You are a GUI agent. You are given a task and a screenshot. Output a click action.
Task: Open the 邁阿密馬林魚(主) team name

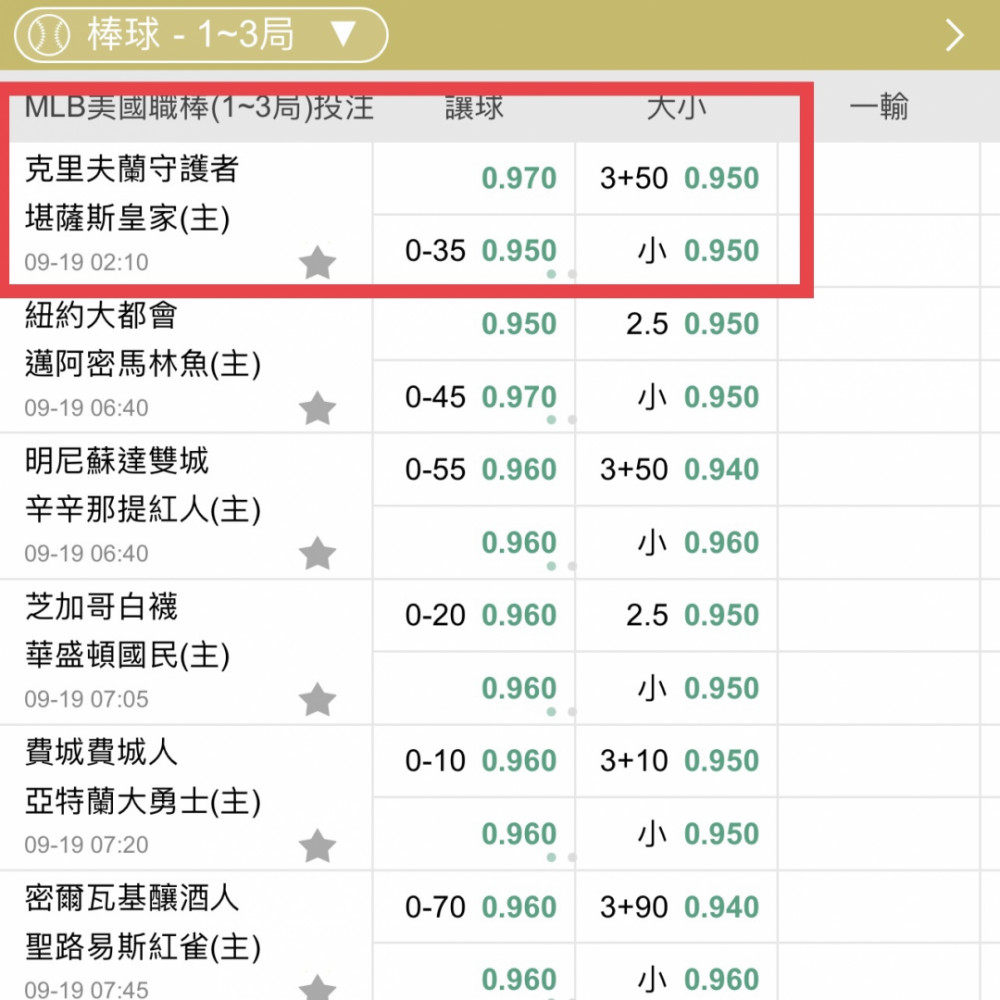coord(143,364)
